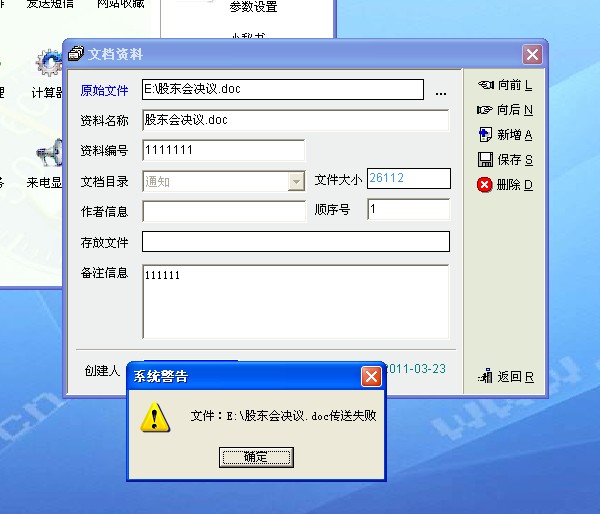Confirm the warning with 确定
The image size is (600, 514).
(x=256, y=457)
